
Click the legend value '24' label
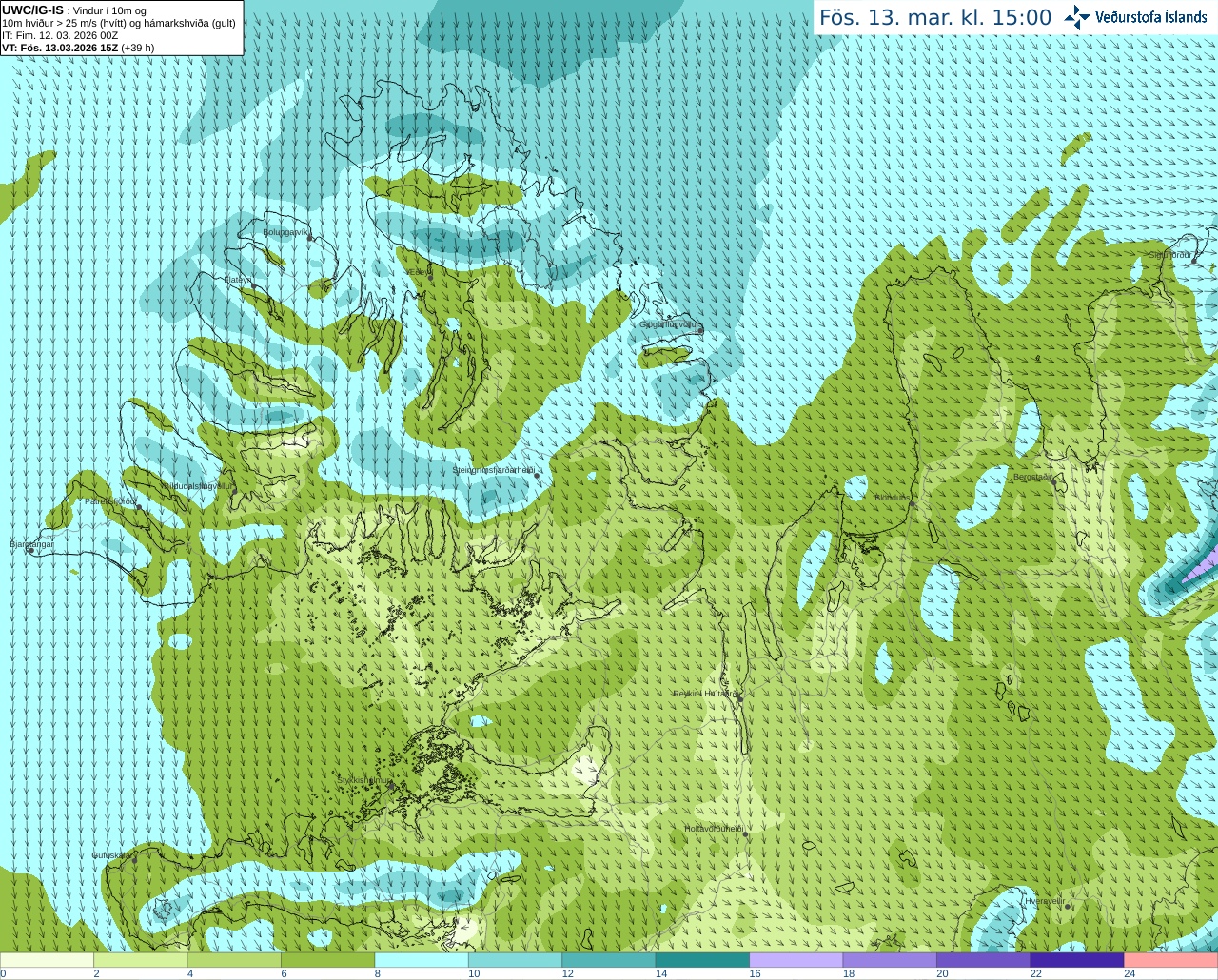(1130, 973)
